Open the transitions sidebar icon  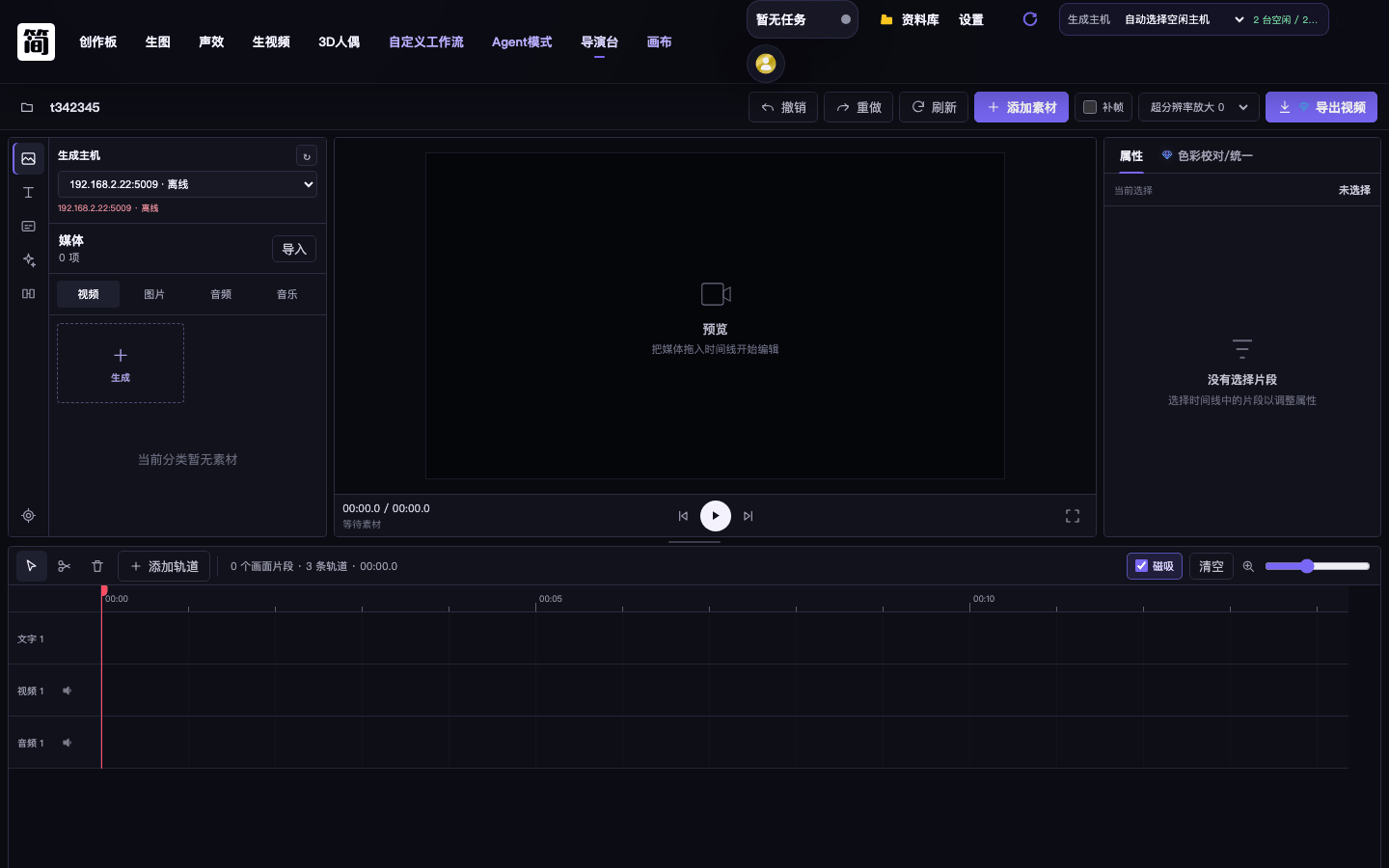click(29, 294)
